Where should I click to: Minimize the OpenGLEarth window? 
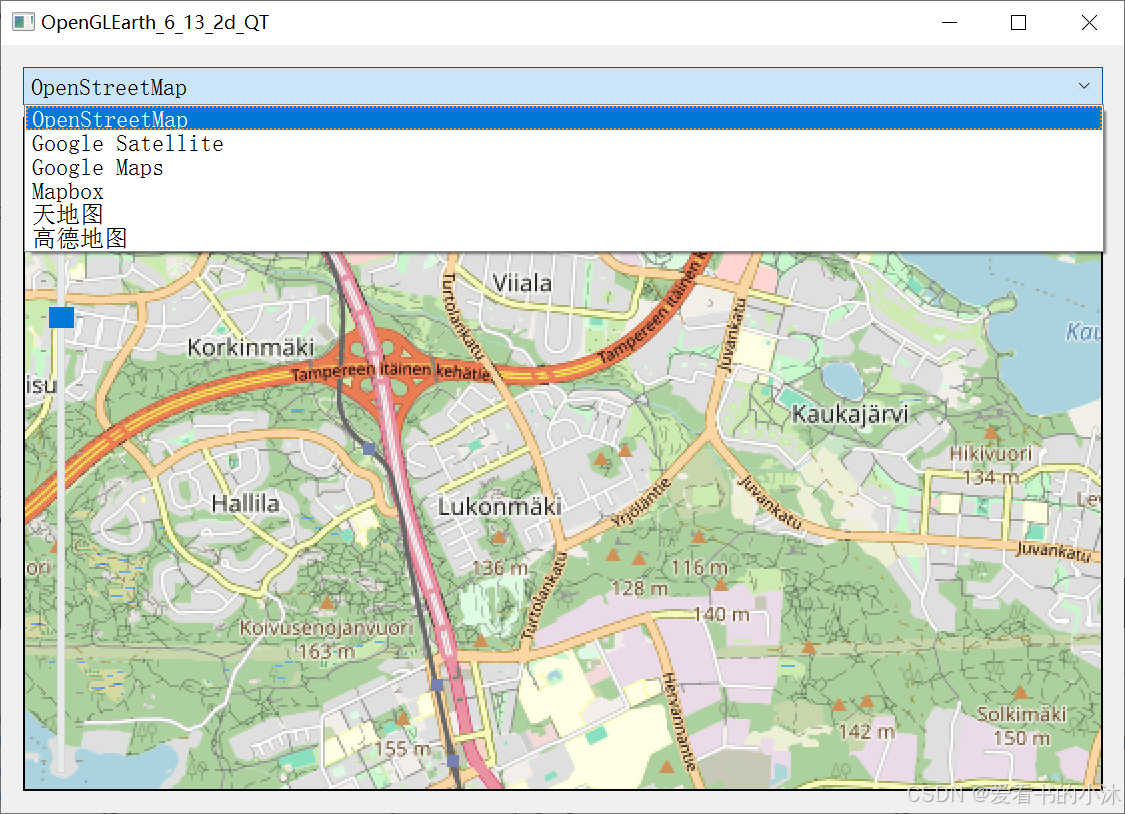click(949, 22)
